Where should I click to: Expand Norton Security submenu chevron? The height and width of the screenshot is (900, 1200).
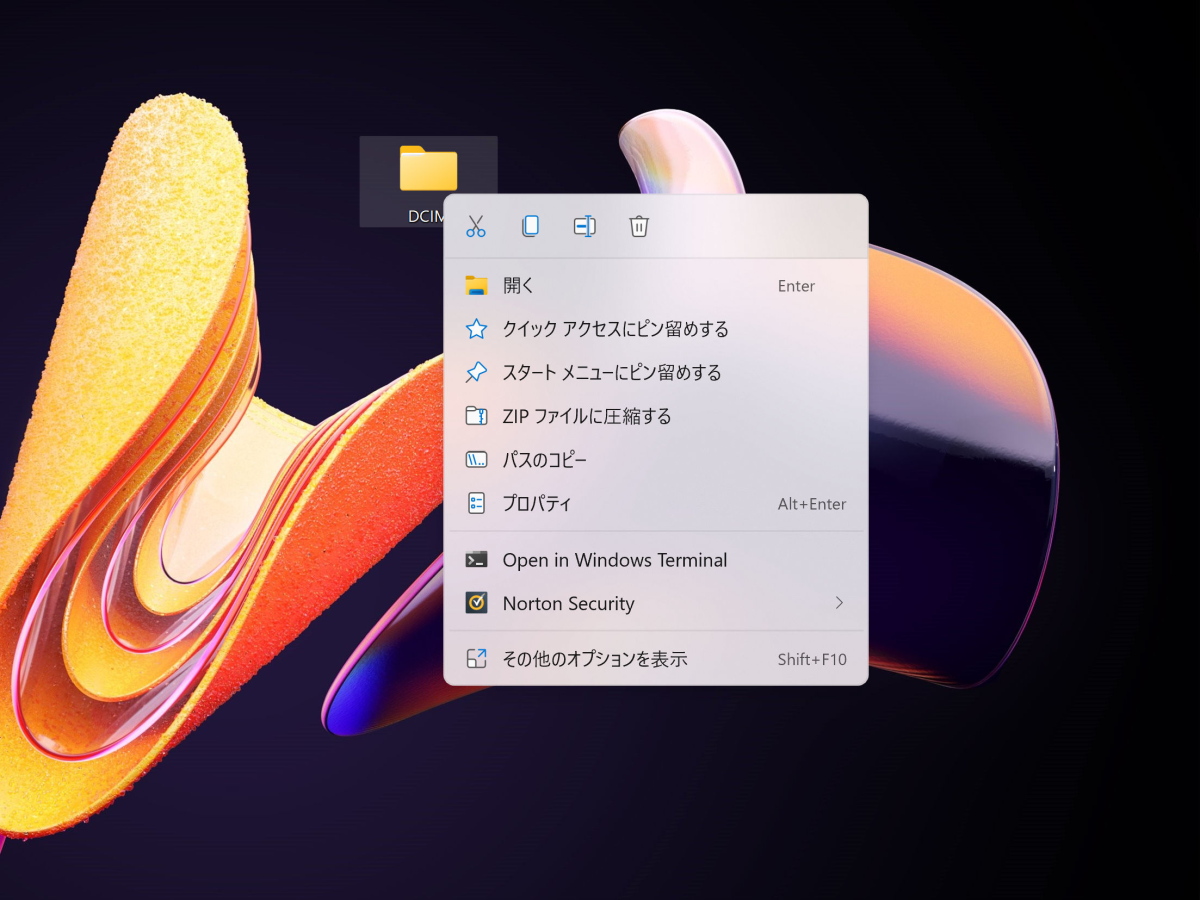tap(839, 603)
